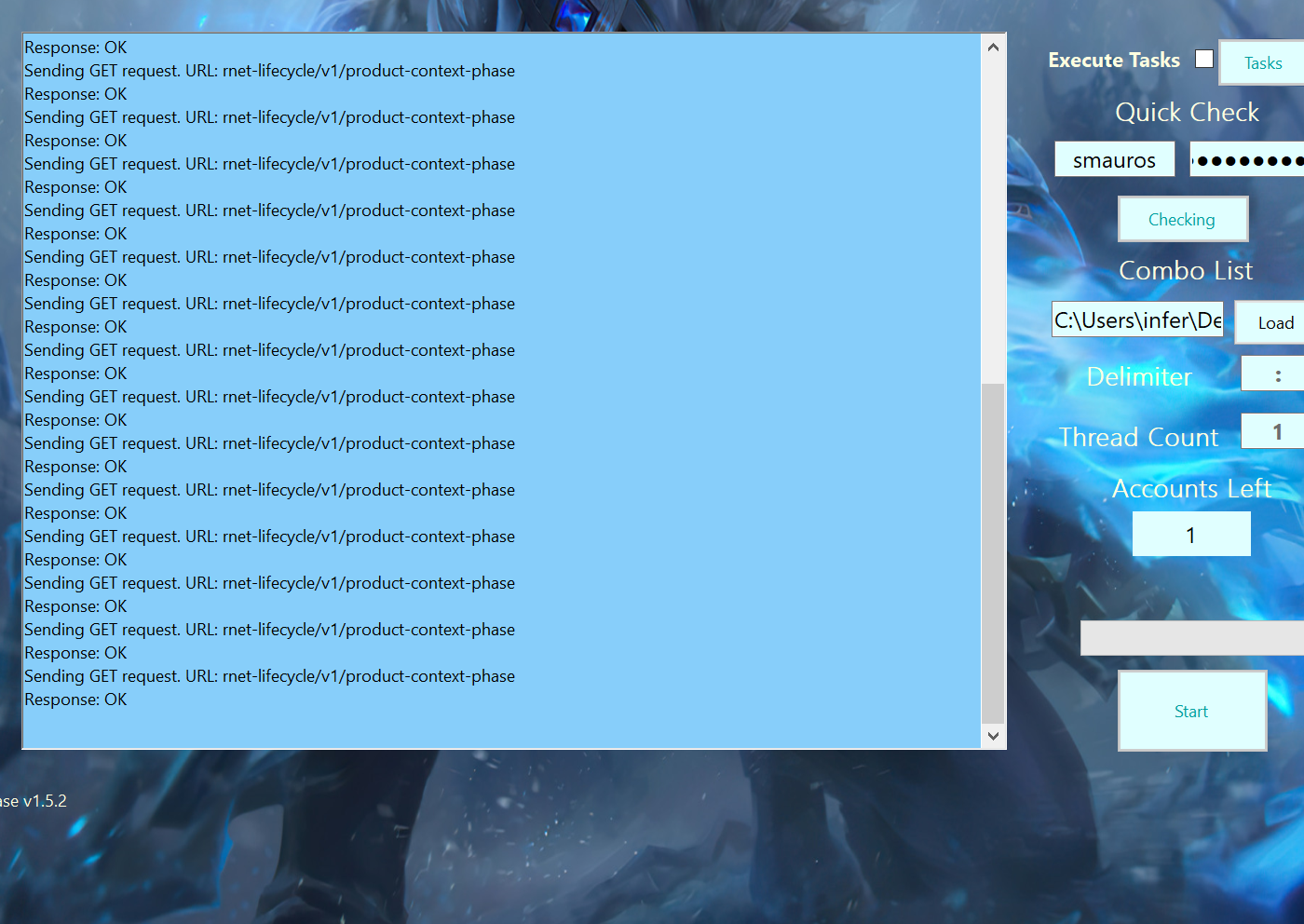This screenshot has height=924, width=1304.
Task: Focus the masked password field
Action: coord(1247,159)
